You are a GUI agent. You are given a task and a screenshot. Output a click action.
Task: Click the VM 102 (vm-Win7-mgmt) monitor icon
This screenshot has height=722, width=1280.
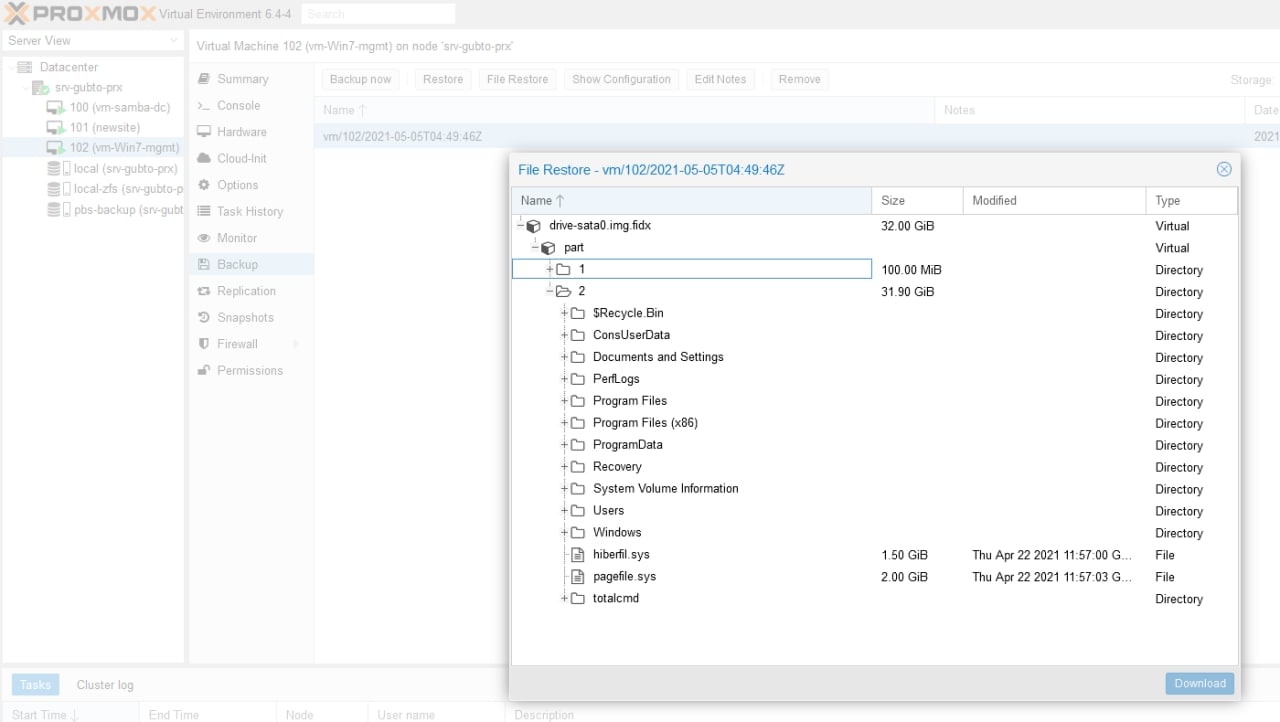[56, 148]
